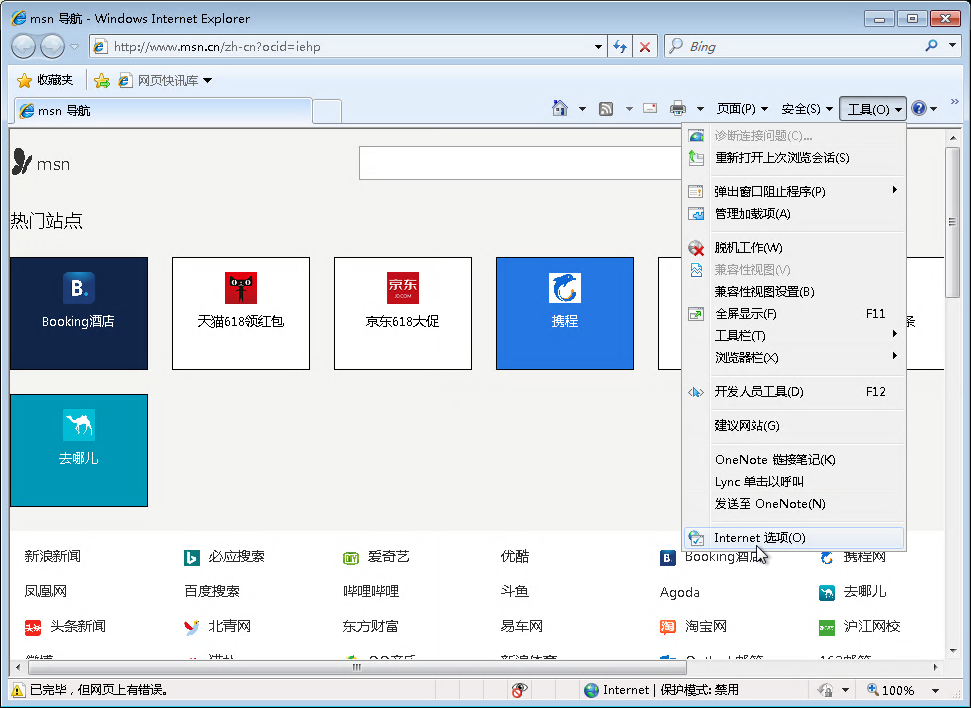Expand the 工具栏(T) submenu
This screenshot has height=708, width=971.
(x=793, y=336)
